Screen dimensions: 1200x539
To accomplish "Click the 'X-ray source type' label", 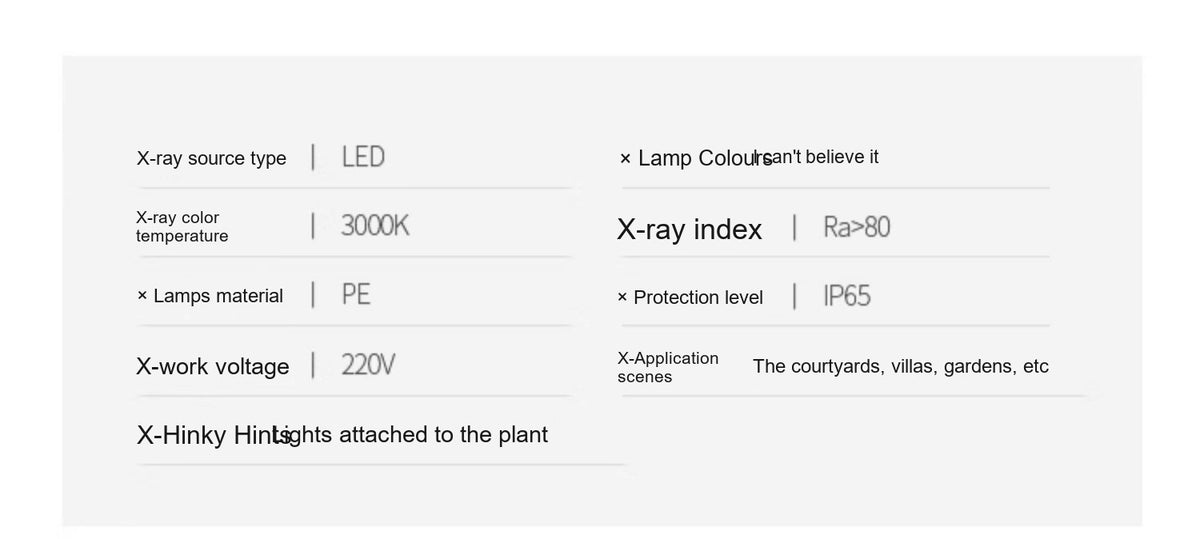I will 211,158.
